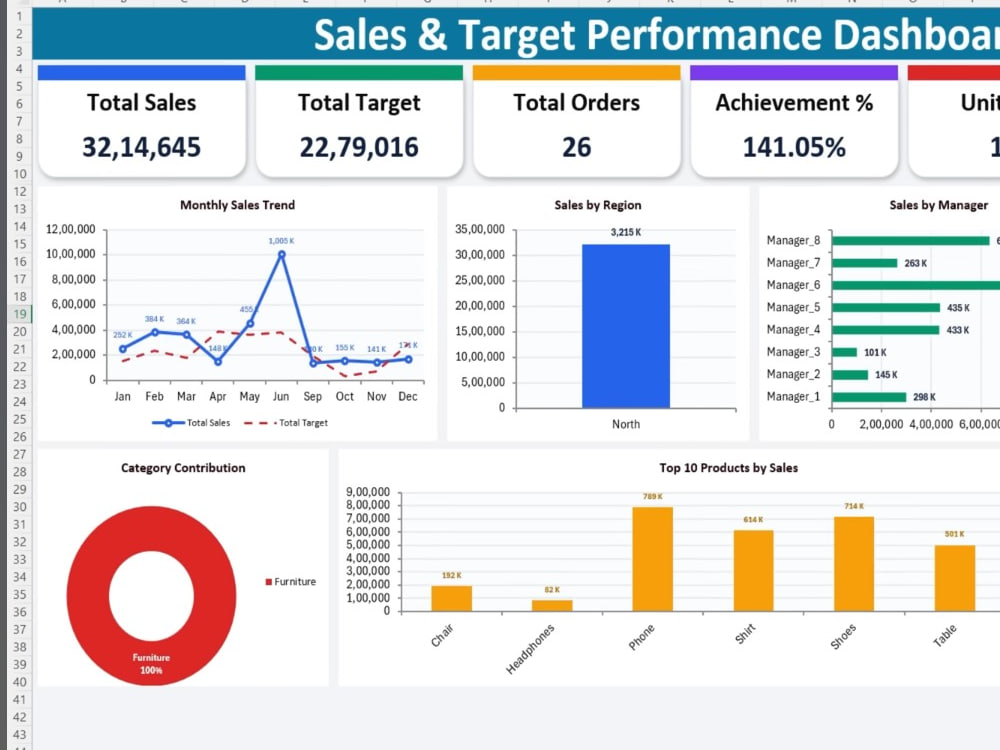Click the 32,14,645 total sales value

(142, 147)
